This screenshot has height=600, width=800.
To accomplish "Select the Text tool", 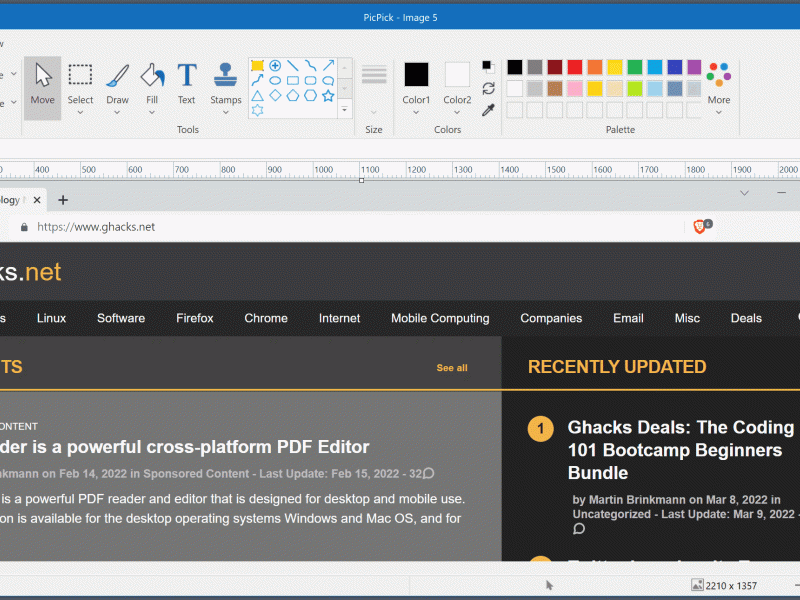I will tap(187, 83).
